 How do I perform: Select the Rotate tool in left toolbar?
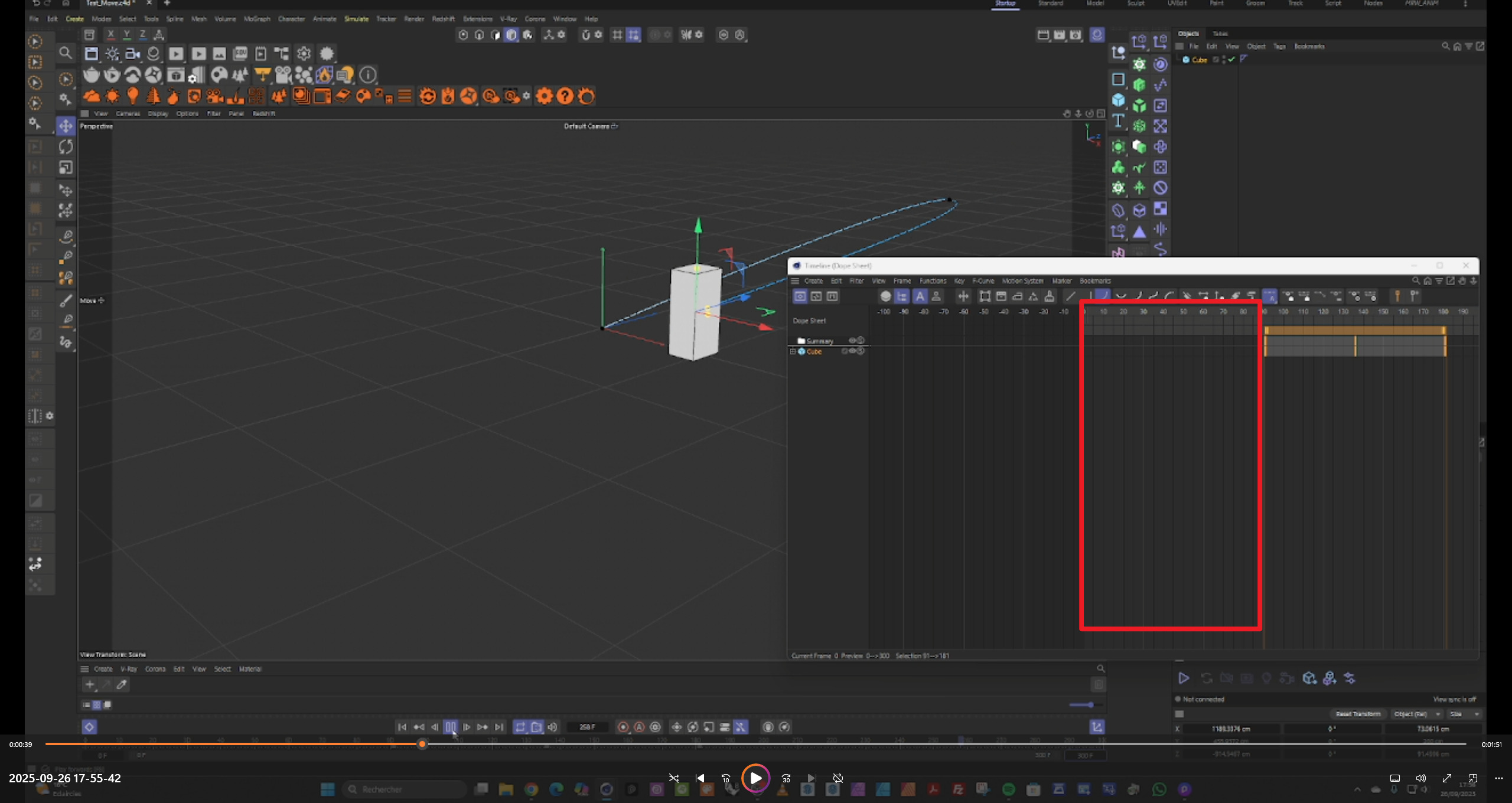[x=66, y=146]
